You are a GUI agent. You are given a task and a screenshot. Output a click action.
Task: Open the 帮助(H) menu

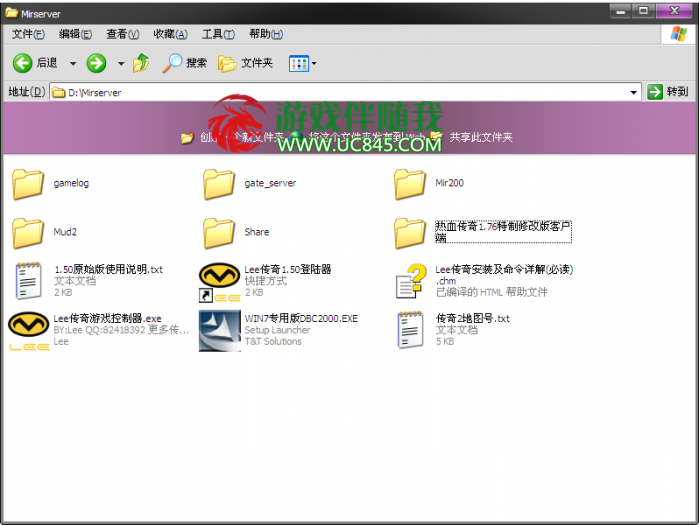[x=266, y=34]
